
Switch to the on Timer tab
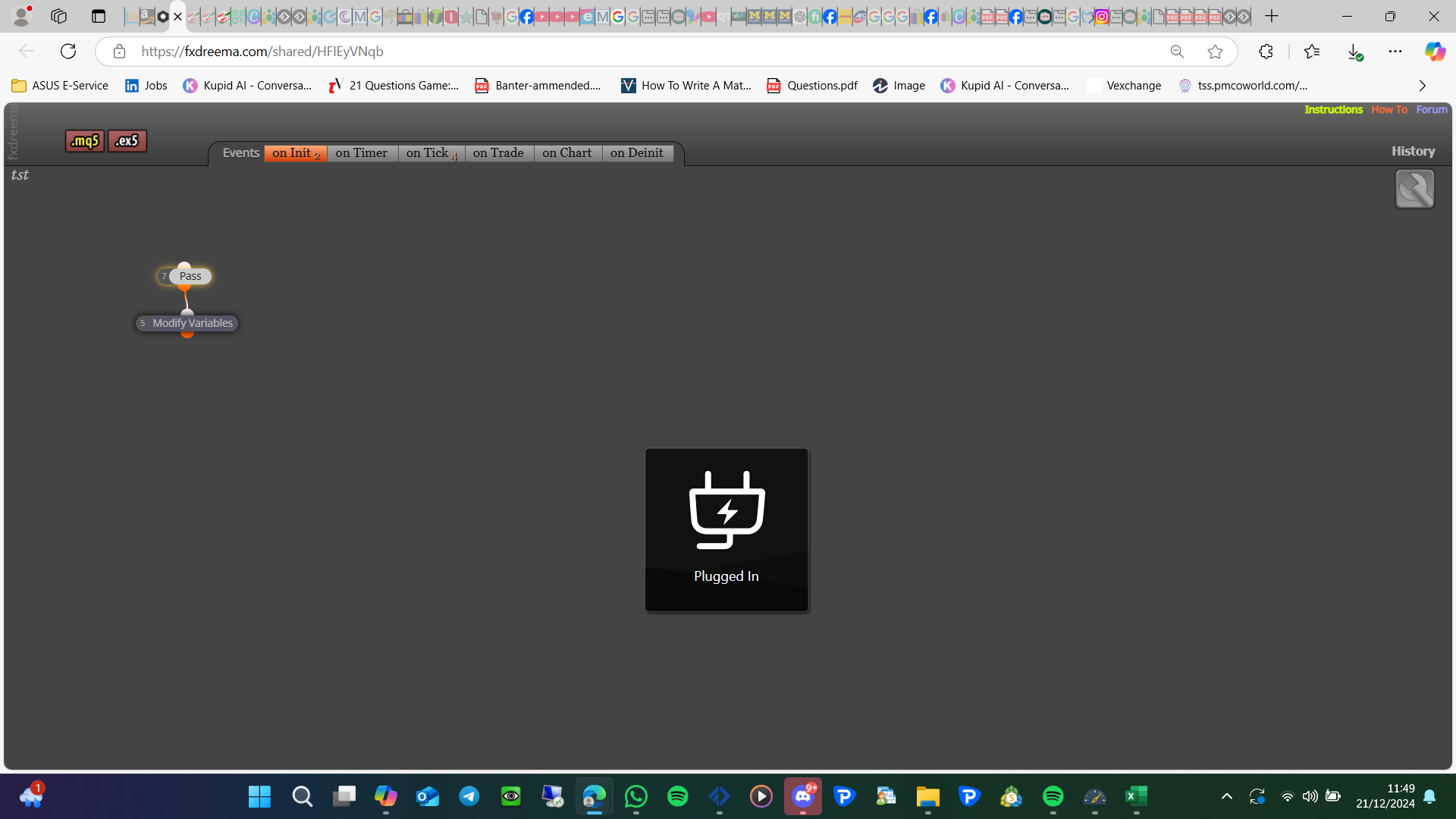pos(362,153)
